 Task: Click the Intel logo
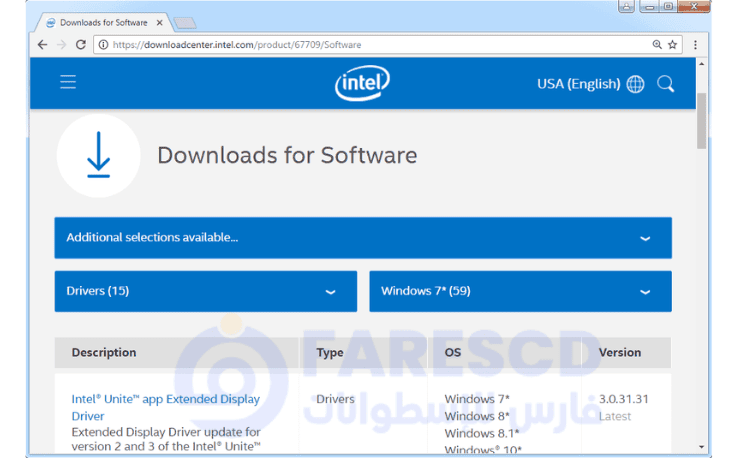(x=362, y=83)
